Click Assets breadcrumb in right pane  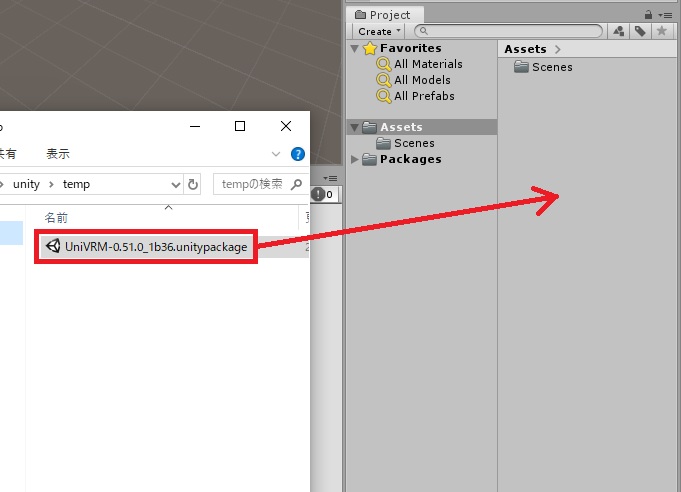pyautogui.click(x=525, y=49)
